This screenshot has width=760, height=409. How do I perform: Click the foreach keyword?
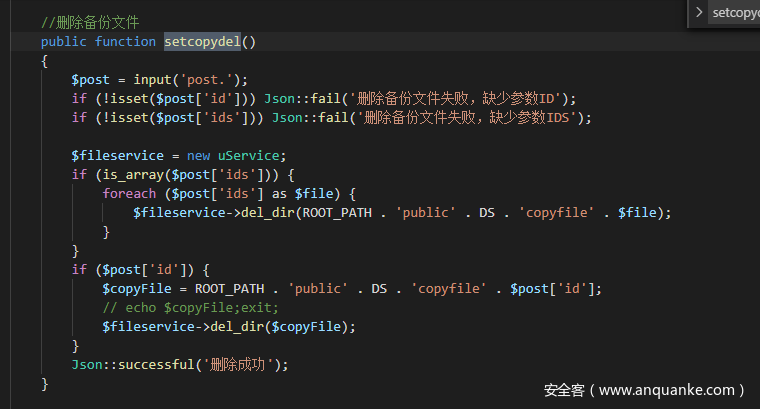(129, 193)
